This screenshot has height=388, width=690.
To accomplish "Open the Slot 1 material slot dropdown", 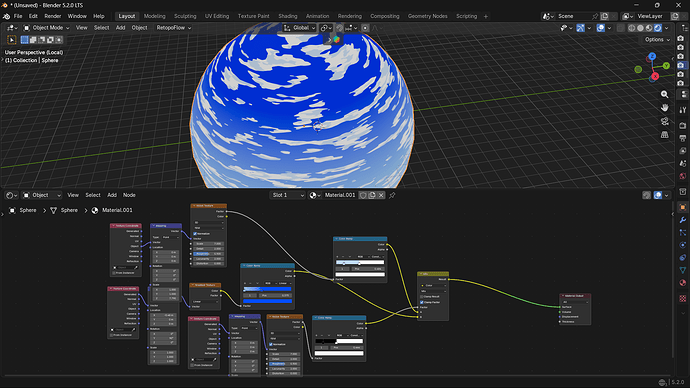I will [287, 195].
